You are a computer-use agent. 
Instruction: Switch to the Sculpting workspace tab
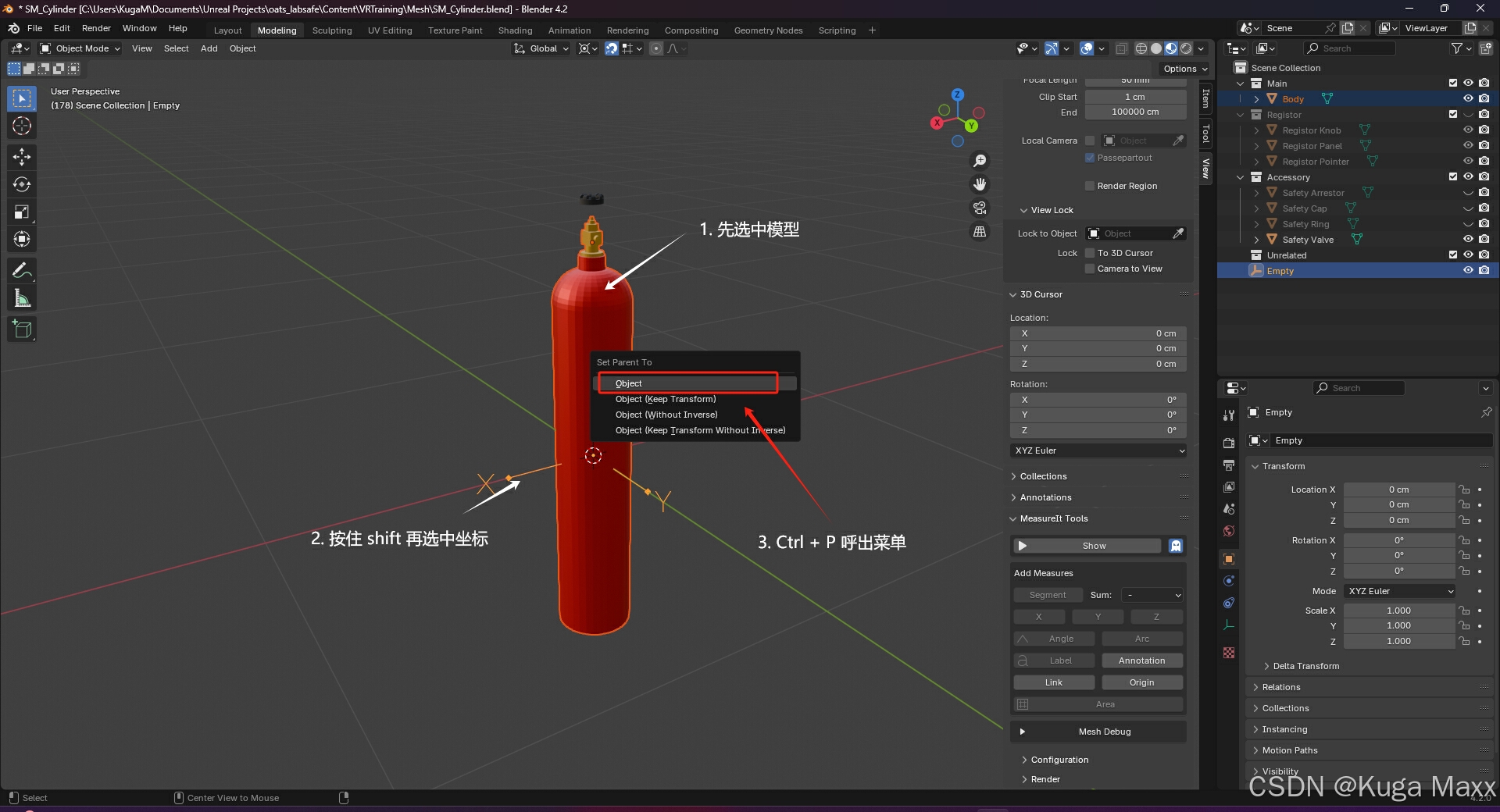pos(332,30)
